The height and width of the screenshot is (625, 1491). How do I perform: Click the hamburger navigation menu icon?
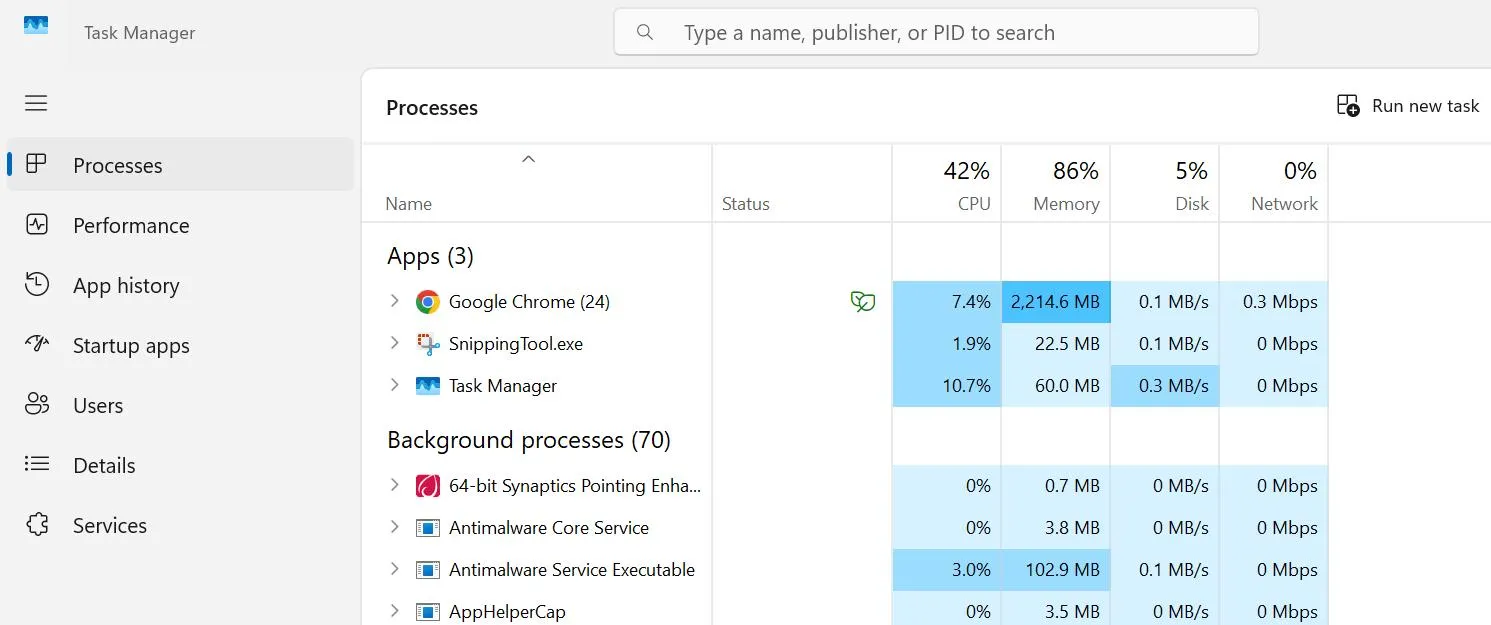[x=36, y=103]
